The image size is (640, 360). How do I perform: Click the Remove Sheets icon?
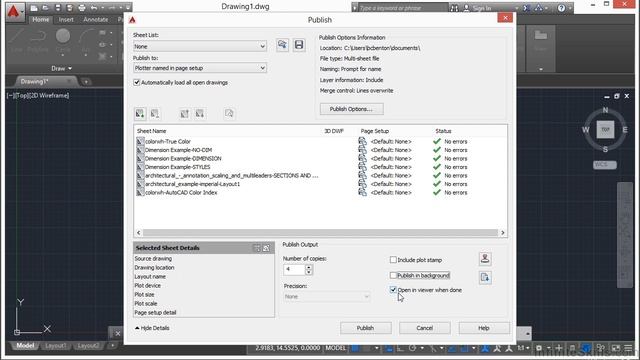tap(155, 113)
